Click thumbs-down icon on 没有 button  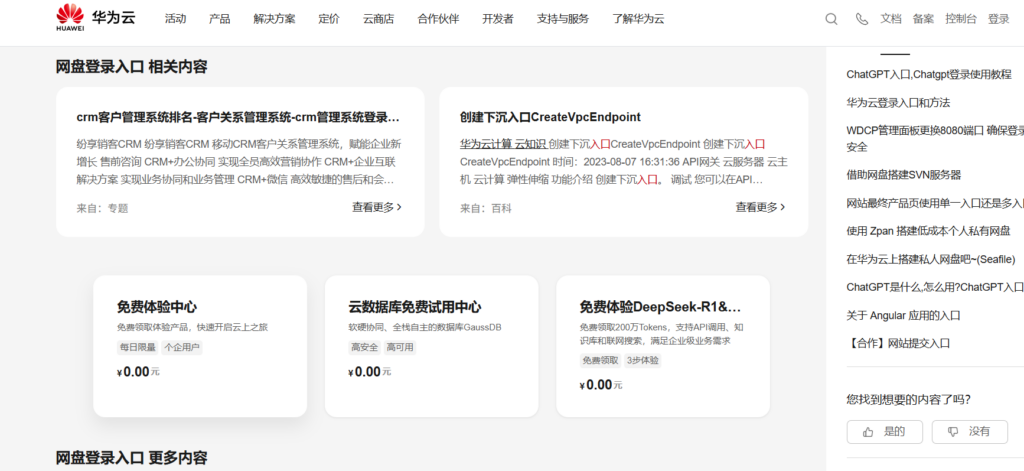[x=953, y=432]
